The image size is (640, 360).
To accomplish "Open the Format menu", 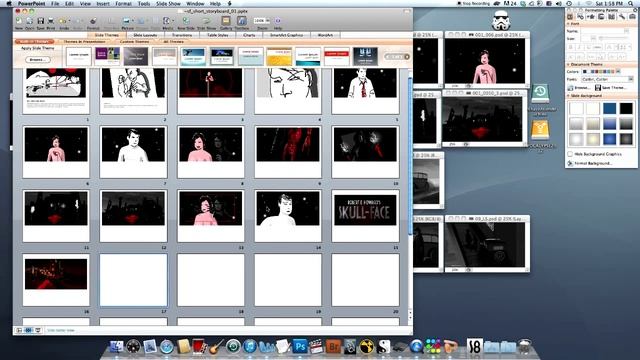I will click(x=123, y=3).
